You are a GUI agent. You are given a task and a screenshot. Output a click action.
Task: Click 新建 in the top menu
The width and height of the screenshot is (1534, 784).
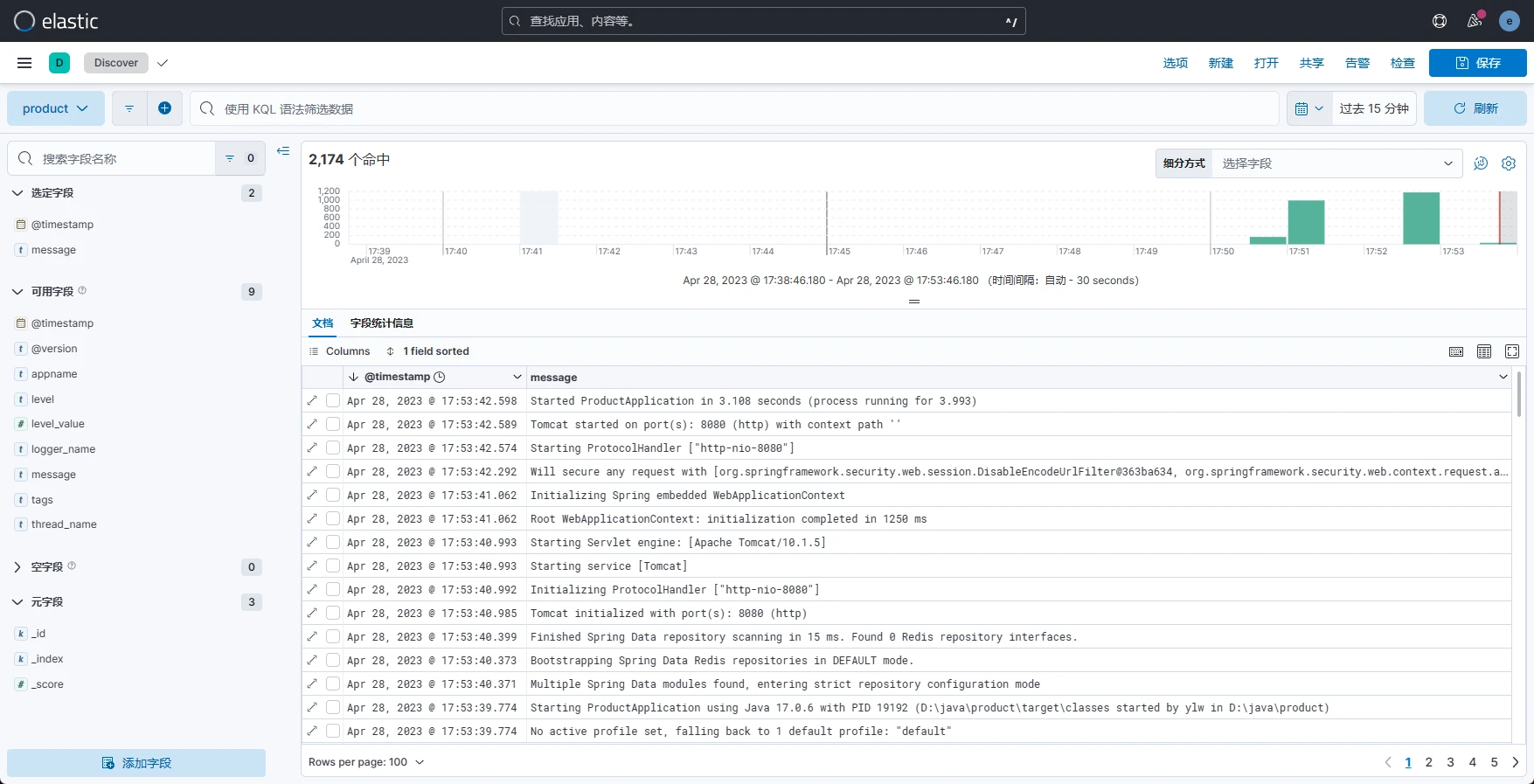click(1221, 63)
